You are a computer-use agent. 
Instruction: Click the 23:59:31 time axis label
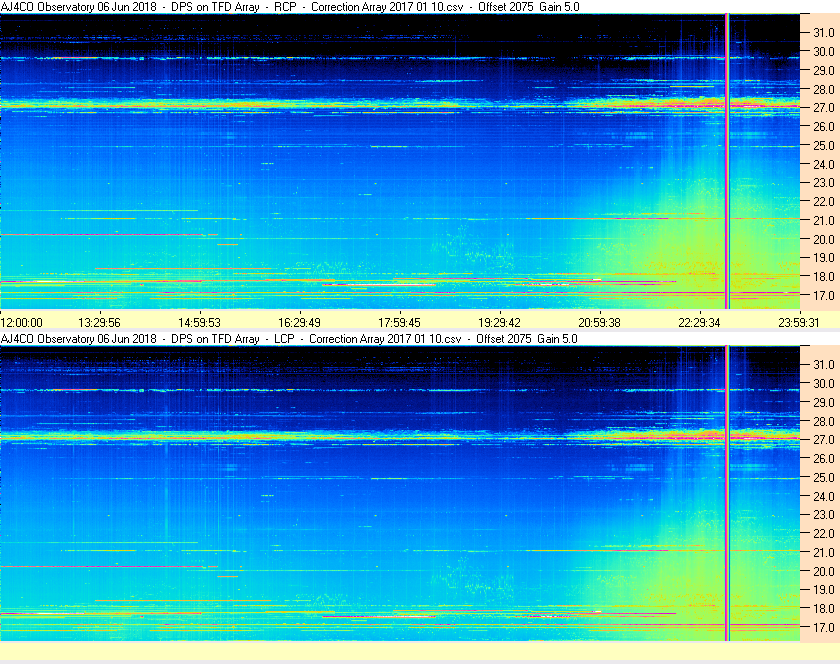tap(799, 323)
